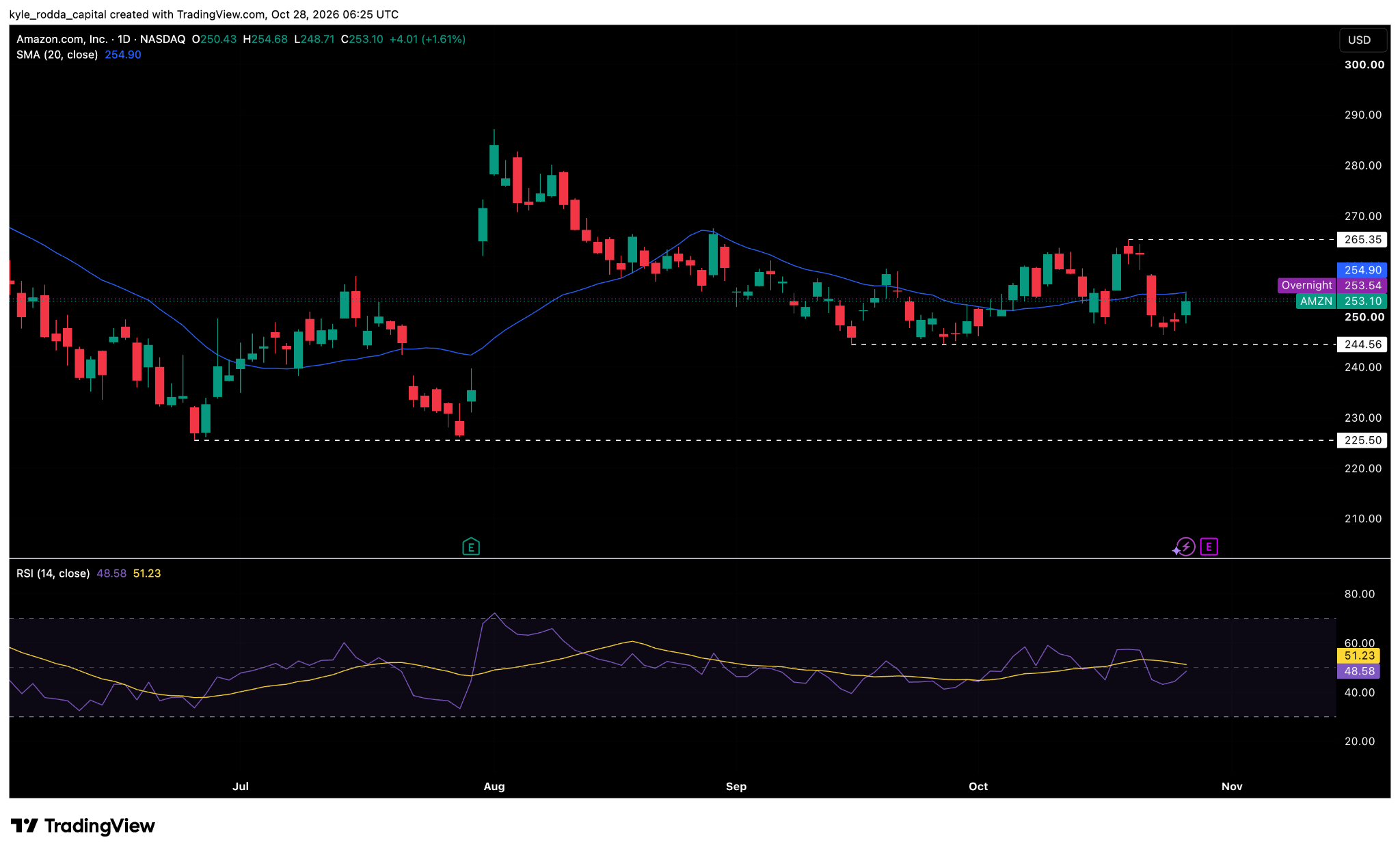
Task: Click the green AMZN 253.10 price tag
Action: coord(1342,301)
